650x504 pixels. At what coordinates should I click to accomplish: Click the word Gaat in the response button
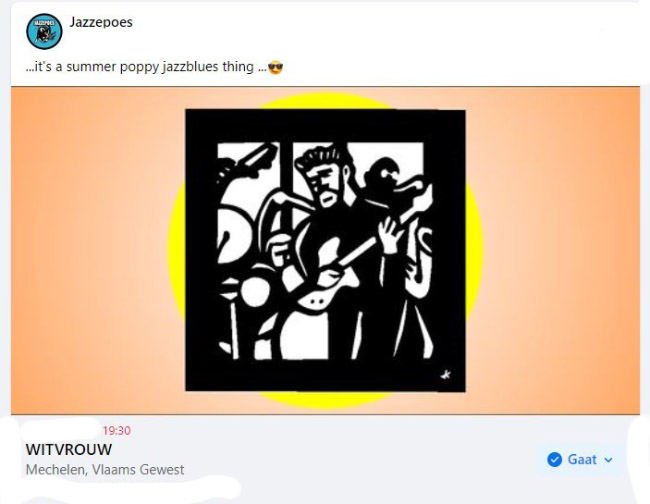[582, 459]
